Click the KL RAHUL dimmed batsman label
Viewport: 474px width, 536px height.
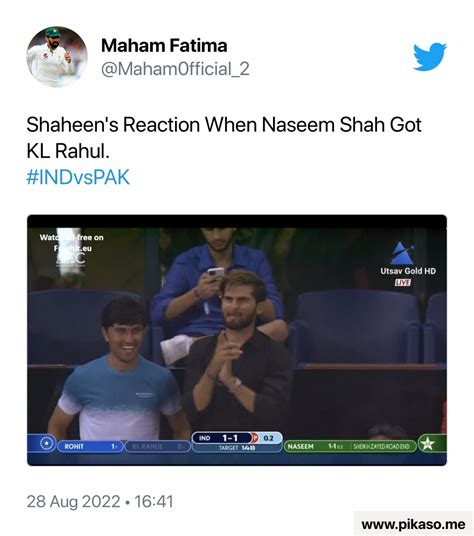[x=158, y=446]
